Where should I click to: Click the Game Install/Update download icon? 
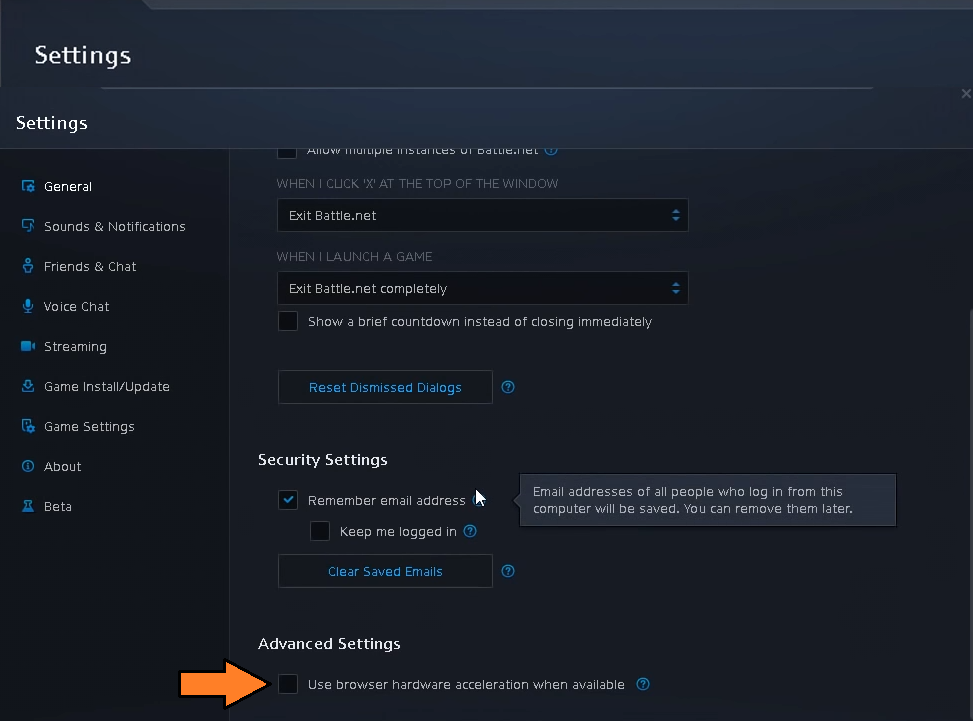click(x=28, y=386)
